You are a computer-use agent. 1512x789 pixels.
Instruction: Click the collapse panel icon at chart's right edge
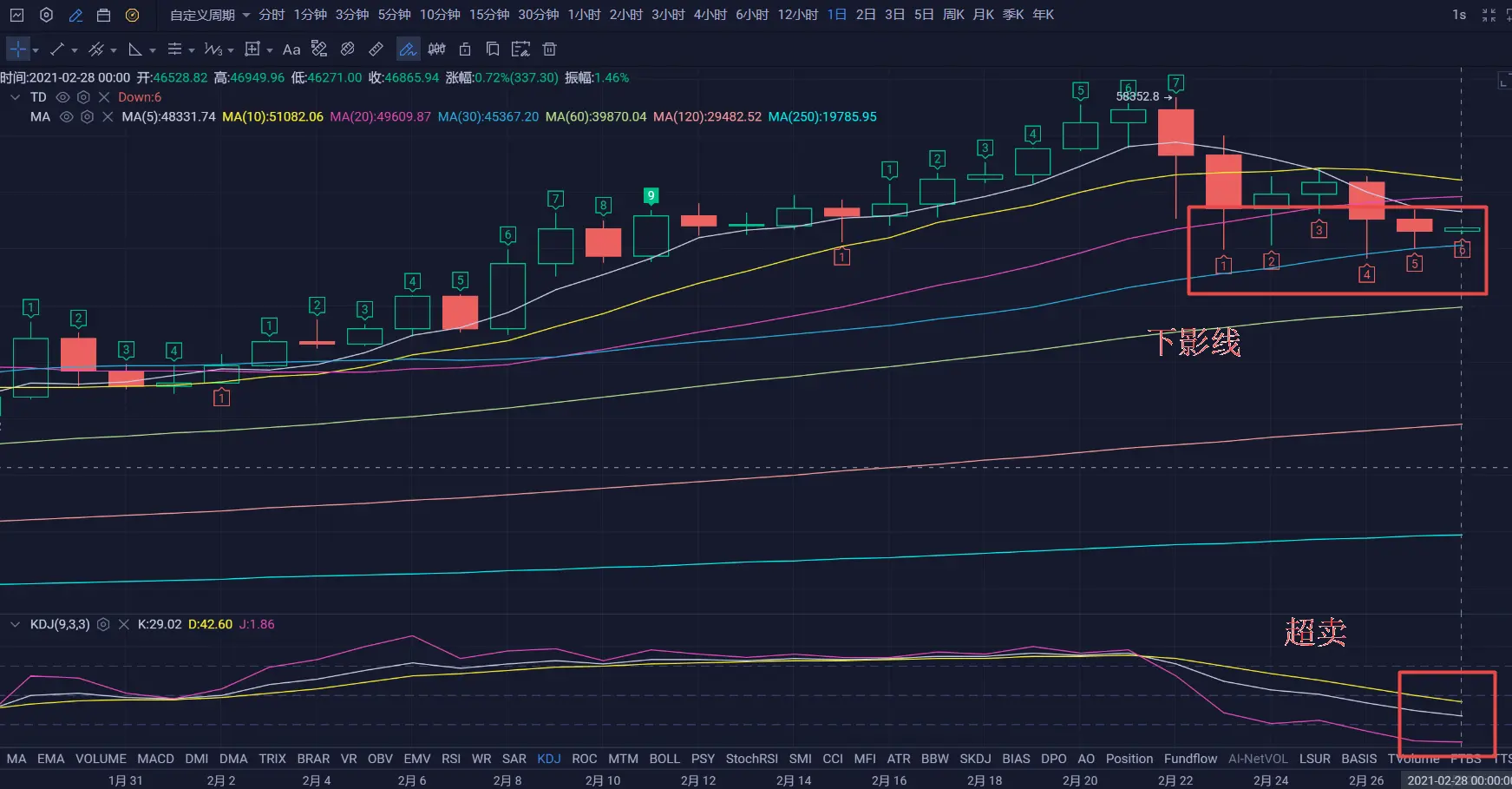coord(1503,81)
